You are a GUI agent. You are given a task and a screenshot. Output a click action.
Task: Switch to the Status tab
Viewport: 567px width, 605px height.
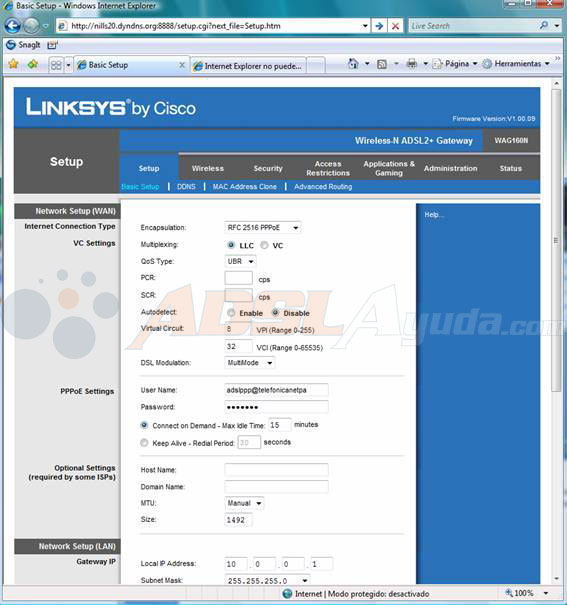point(510,168)
